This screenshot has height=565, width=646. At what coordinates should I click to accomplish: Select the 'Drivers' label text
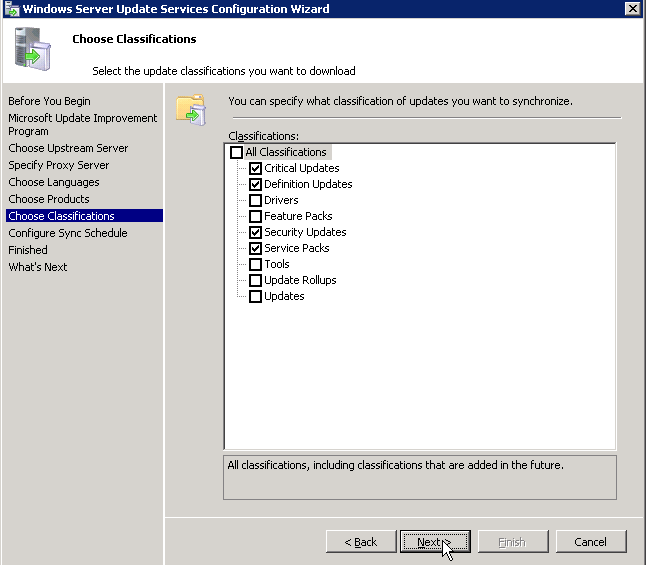pos(281,200)
